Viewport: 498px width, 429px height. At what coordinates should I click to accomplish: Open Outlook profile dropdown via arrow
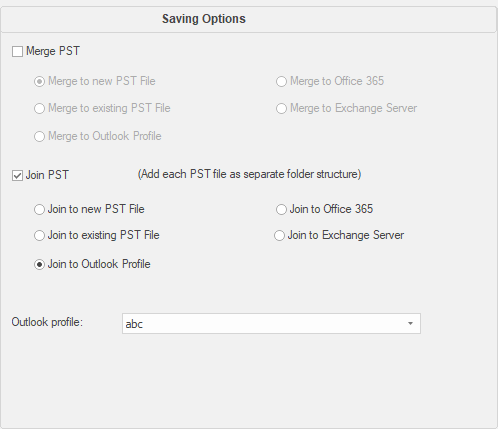410,323
